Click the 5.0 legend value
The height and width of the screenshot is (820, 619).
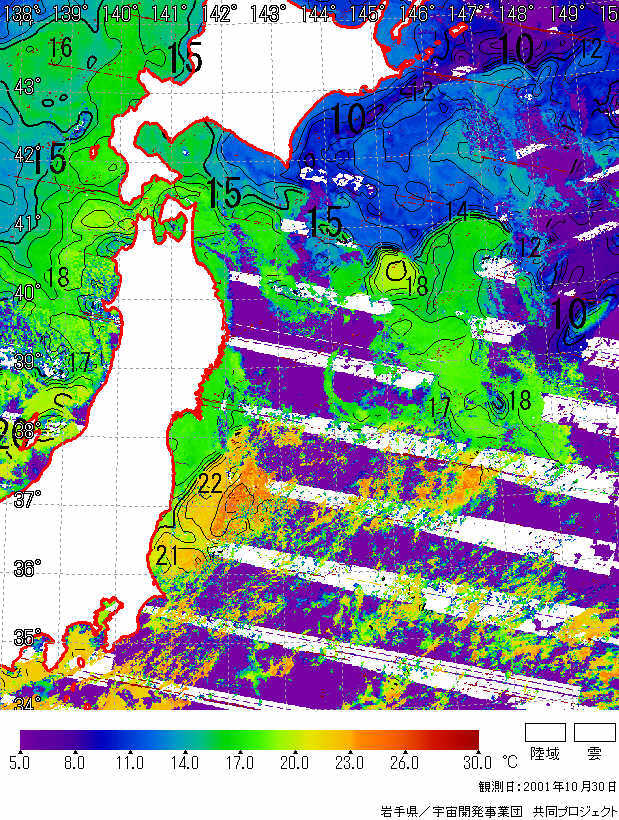(19, 763)
